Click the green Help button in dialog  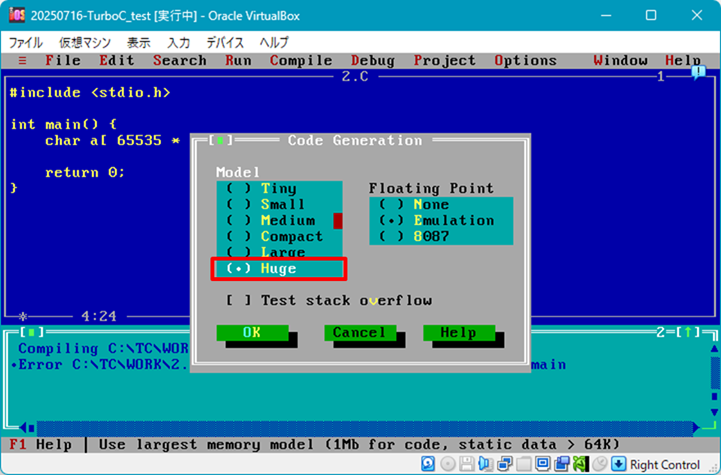coord(459,332)
